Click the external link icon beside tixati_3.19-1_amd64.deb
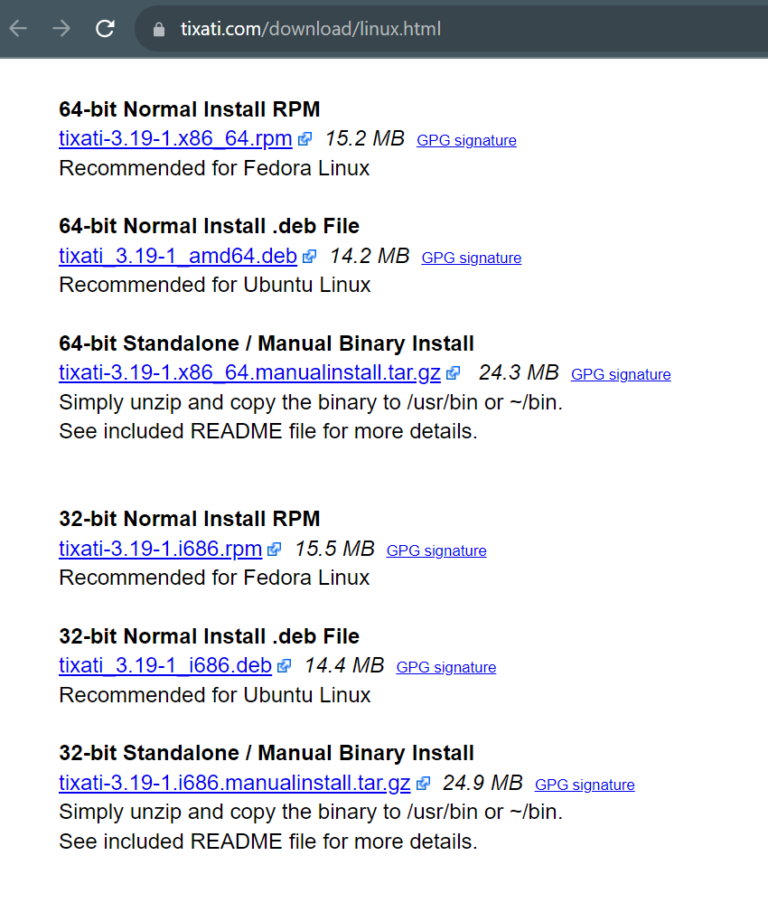 (x=309, y=256)
